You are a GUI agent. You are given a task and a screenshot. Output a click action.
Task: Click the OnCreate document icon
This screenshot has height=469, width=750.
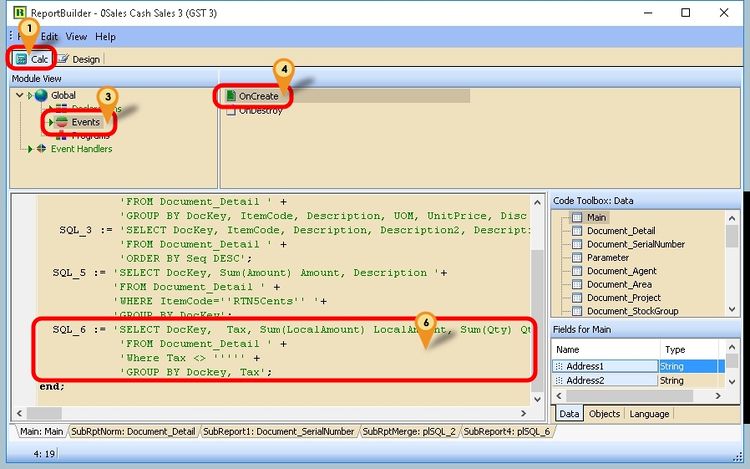tap(231, 96)
